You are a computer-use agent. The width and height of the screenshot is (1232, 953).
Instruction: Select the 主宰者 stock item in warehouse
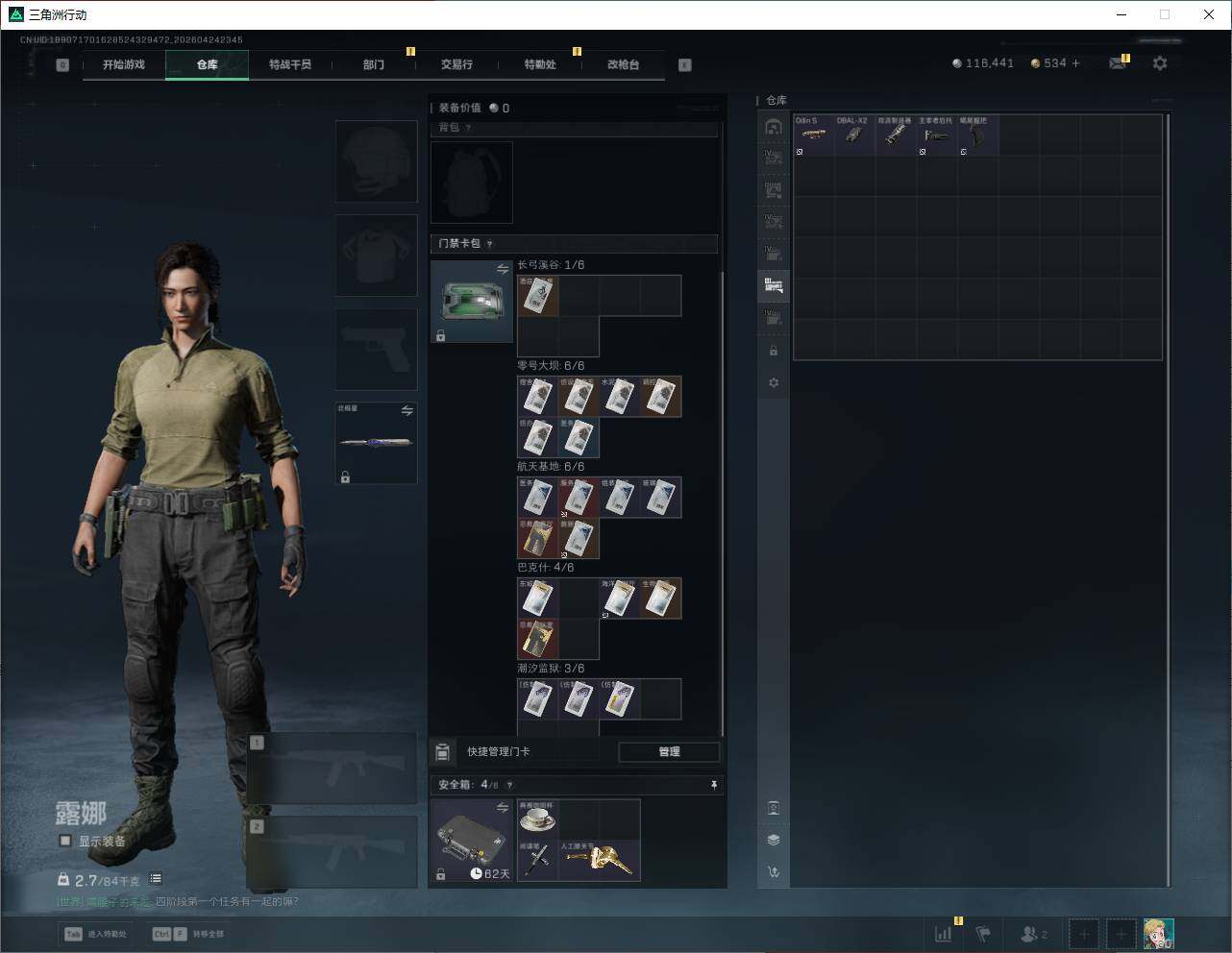937,135
